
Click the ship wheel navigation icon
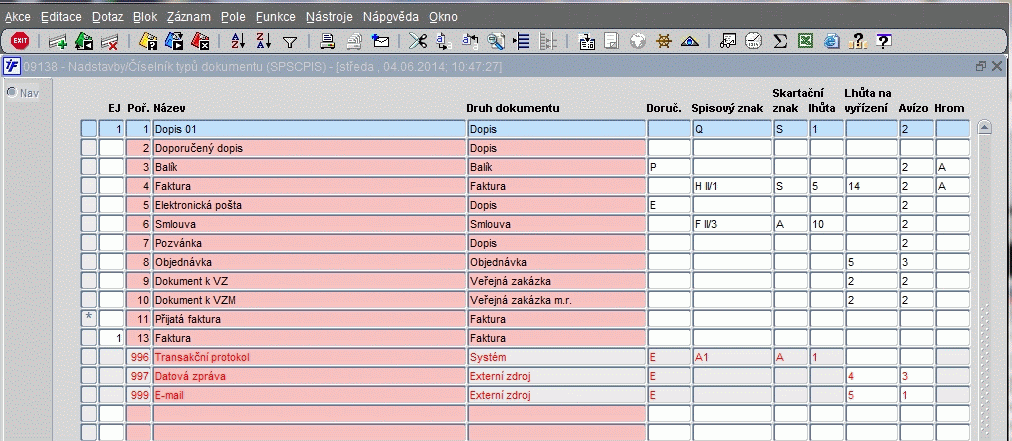664,42
